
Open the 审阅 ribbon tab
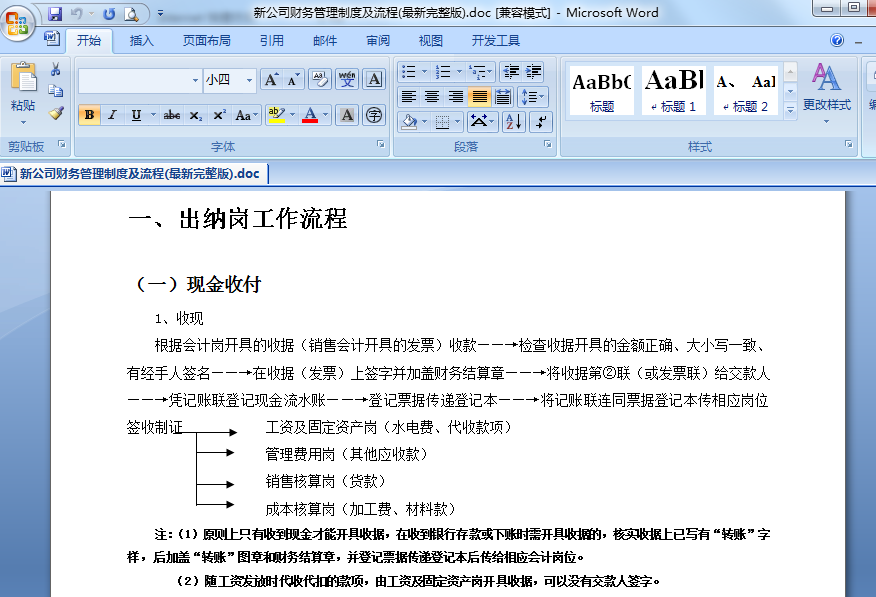point(378,41)
